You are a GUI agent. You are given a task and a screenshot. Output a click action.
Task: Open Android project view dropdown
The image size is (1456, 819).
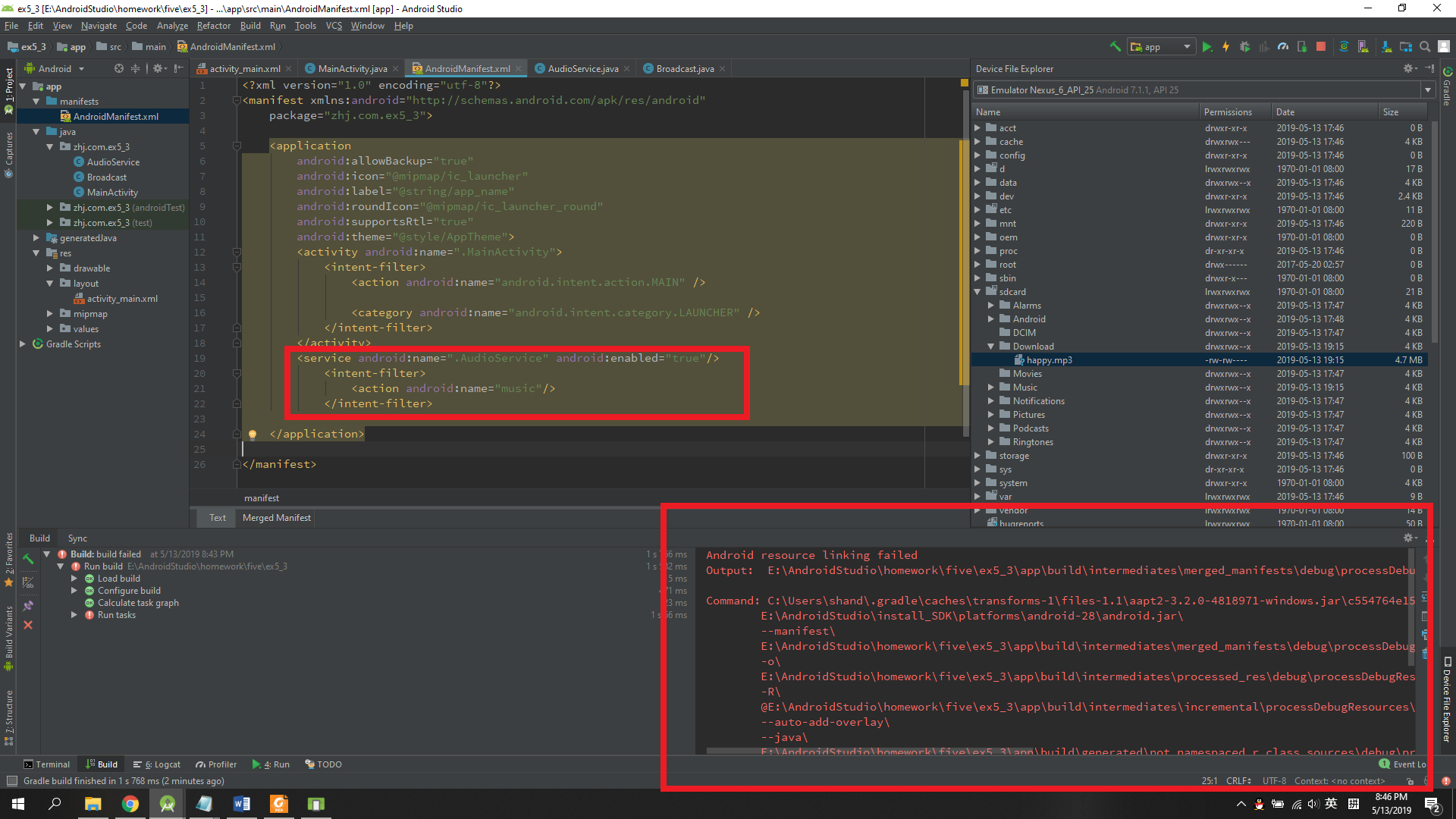coord(55,68)
